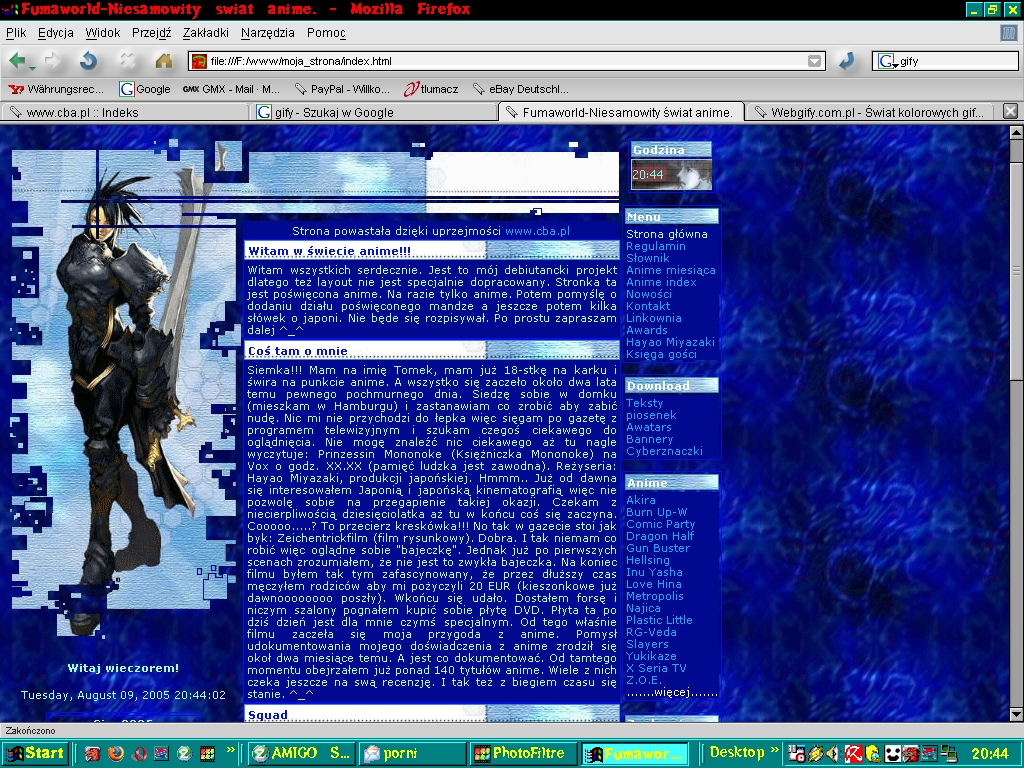Screen dimensions: 1024x768
Task: Click the Reload page icon
Action: click(89, 61)
